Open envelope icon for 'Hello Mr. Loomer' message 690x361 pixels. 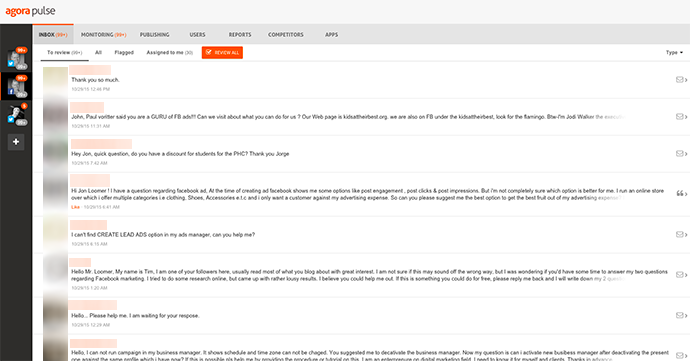point(681,275)
